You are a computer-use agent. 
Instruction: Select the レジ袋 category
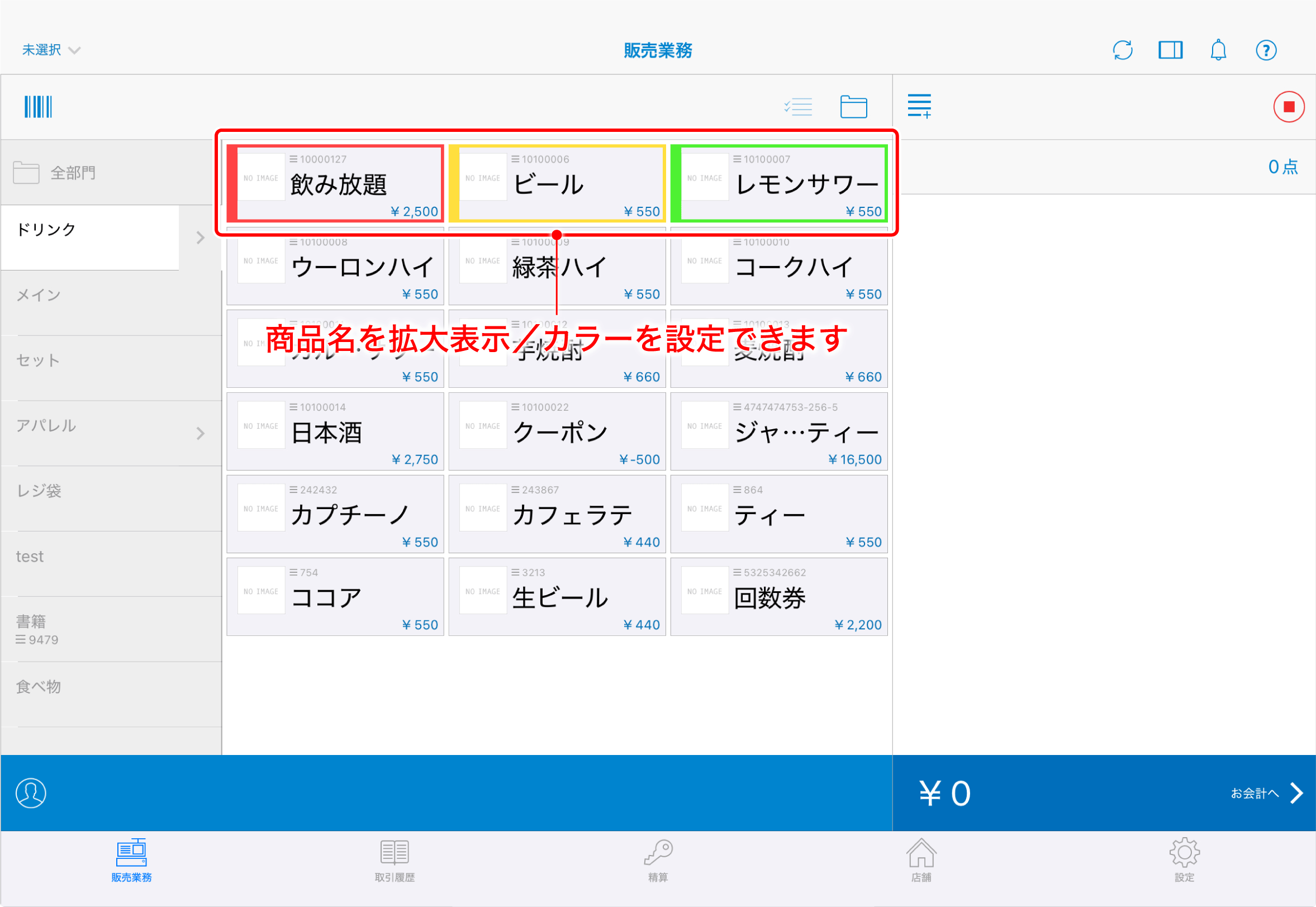[x=111, y=499]
